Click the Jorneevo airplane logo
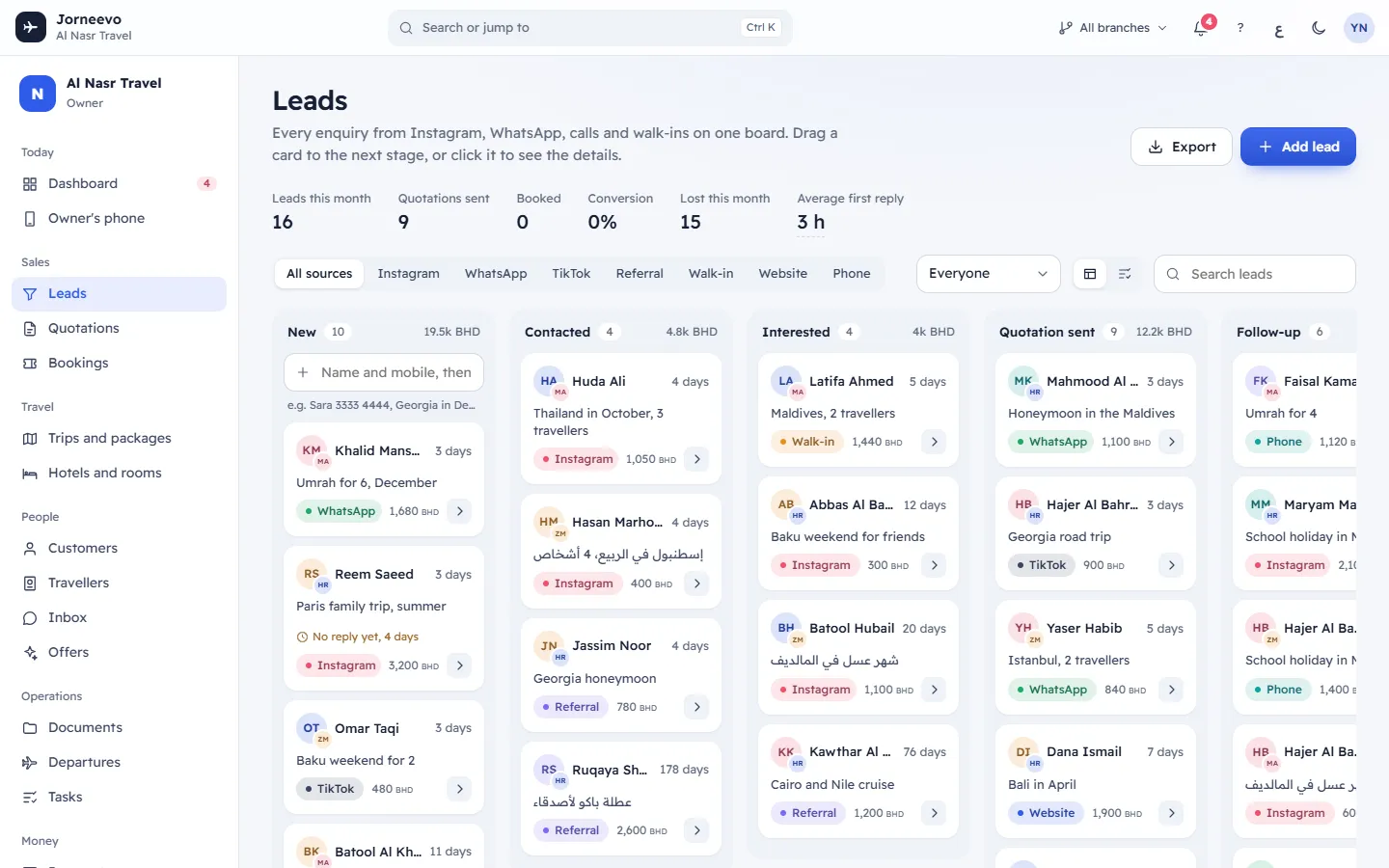 tap(31, 27)
